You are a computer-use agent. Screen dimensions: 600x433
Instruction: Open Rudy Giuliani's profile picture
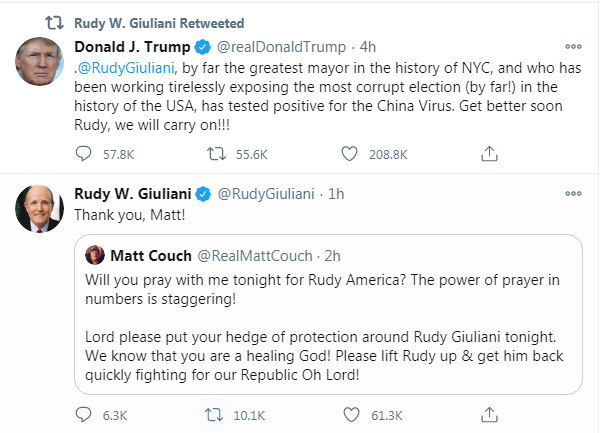[x=40, y=211]
